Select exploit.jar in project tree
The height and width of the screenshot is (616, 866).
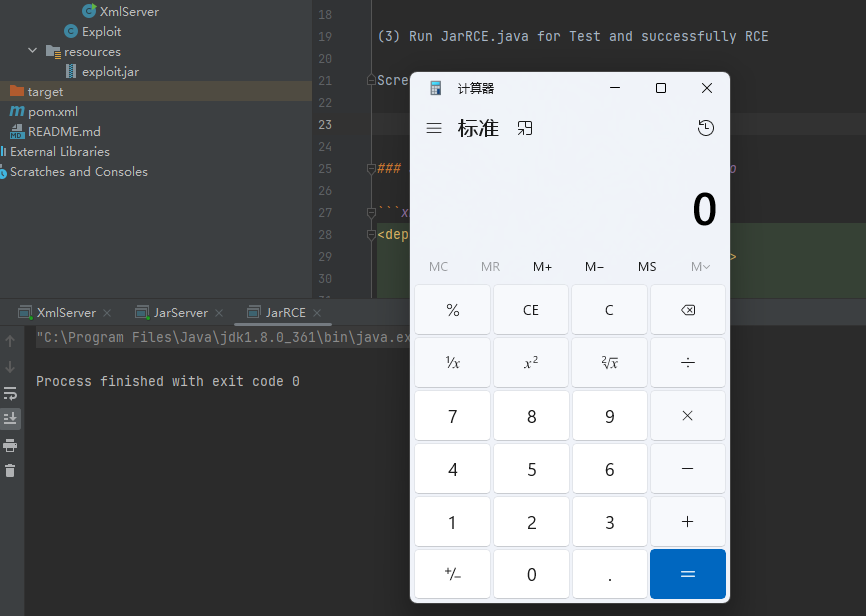point(102,71)
